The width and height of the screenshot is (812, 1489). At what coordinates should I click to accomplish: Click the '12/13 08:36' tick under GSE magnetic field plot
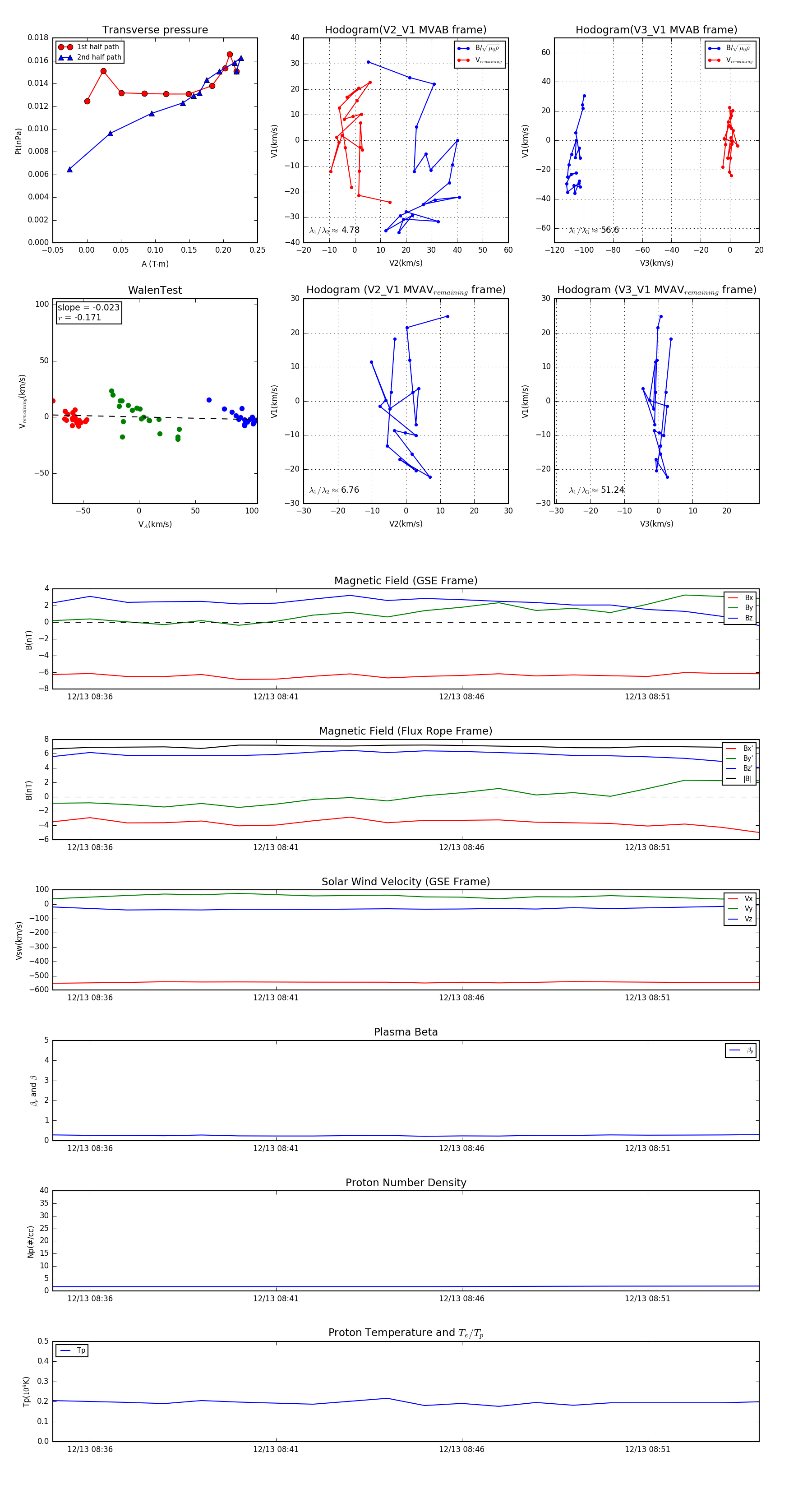pos(90,697)
